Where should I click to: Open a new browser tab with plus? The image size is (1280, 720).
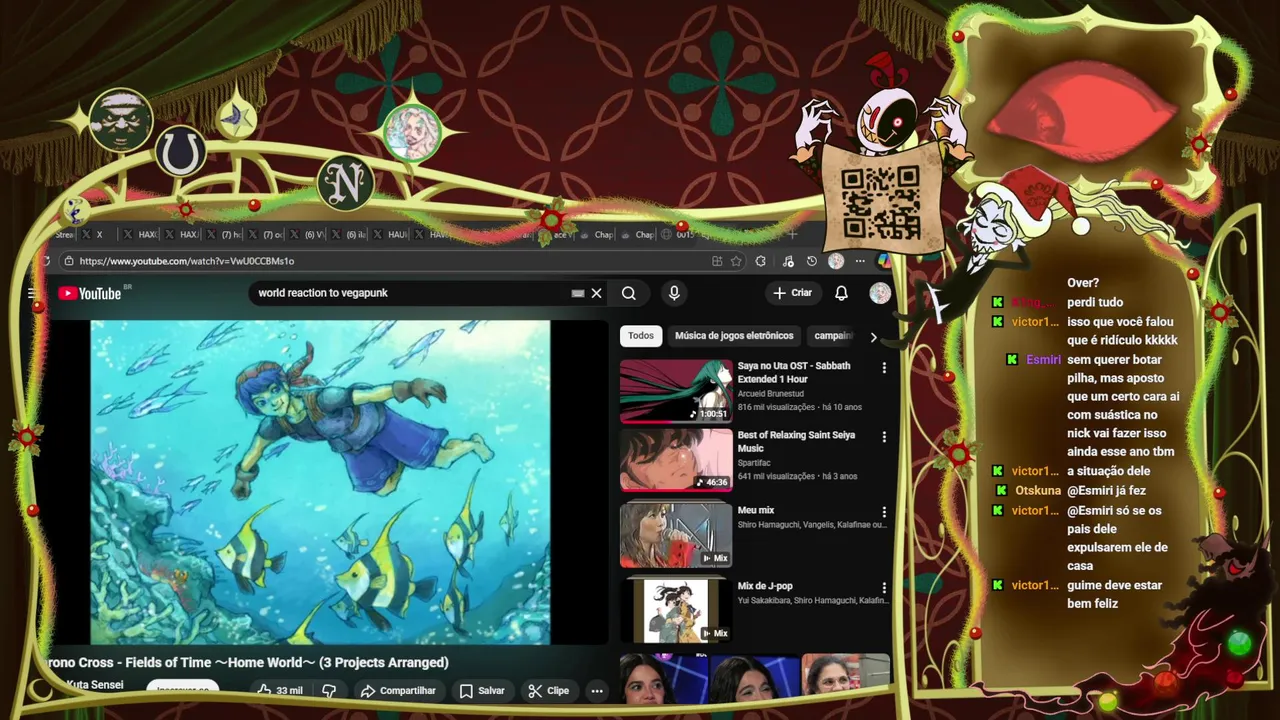pyautogui.click(x=793, y=234)
